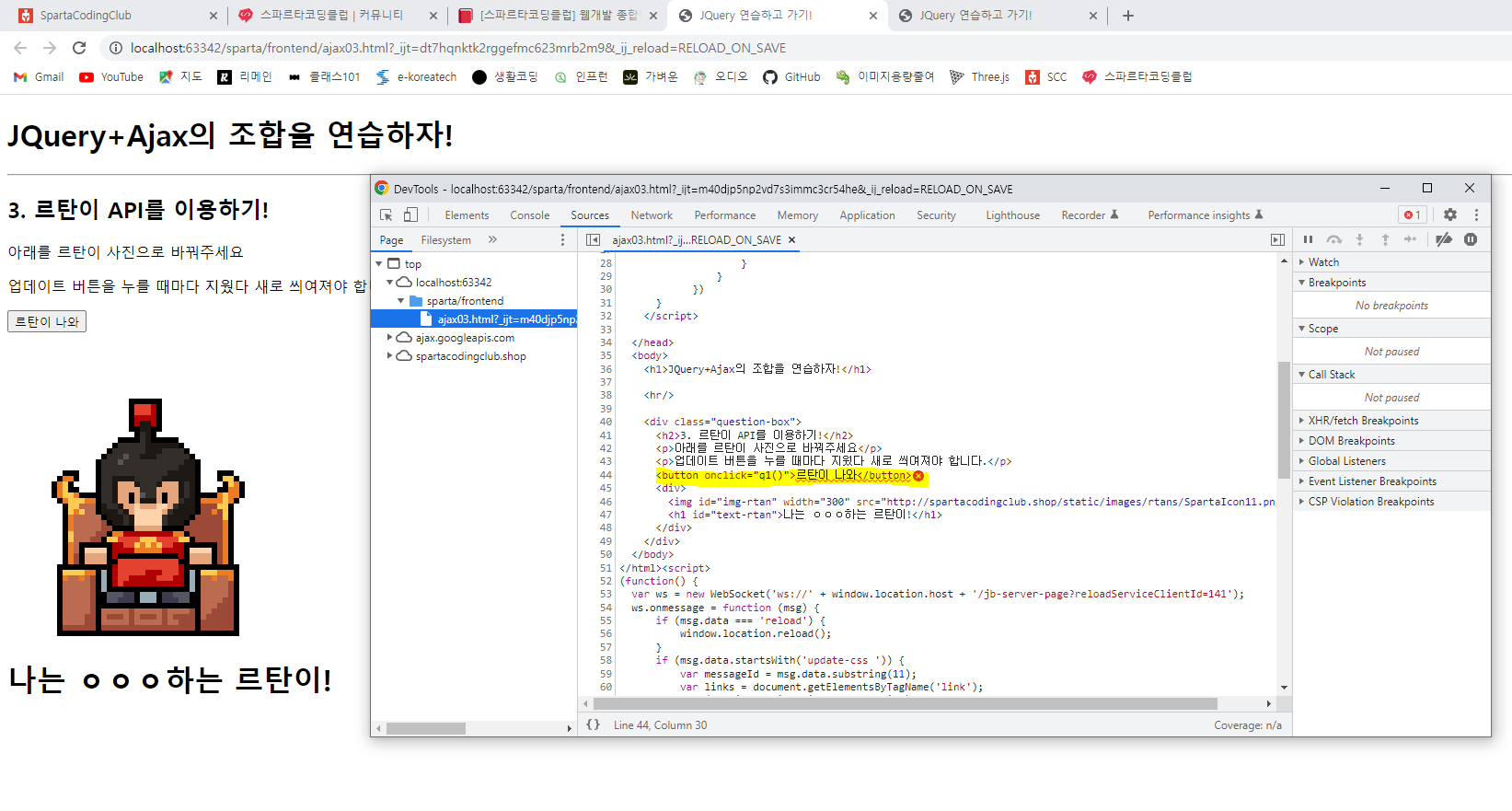Open Three.js bookmark

979,77
